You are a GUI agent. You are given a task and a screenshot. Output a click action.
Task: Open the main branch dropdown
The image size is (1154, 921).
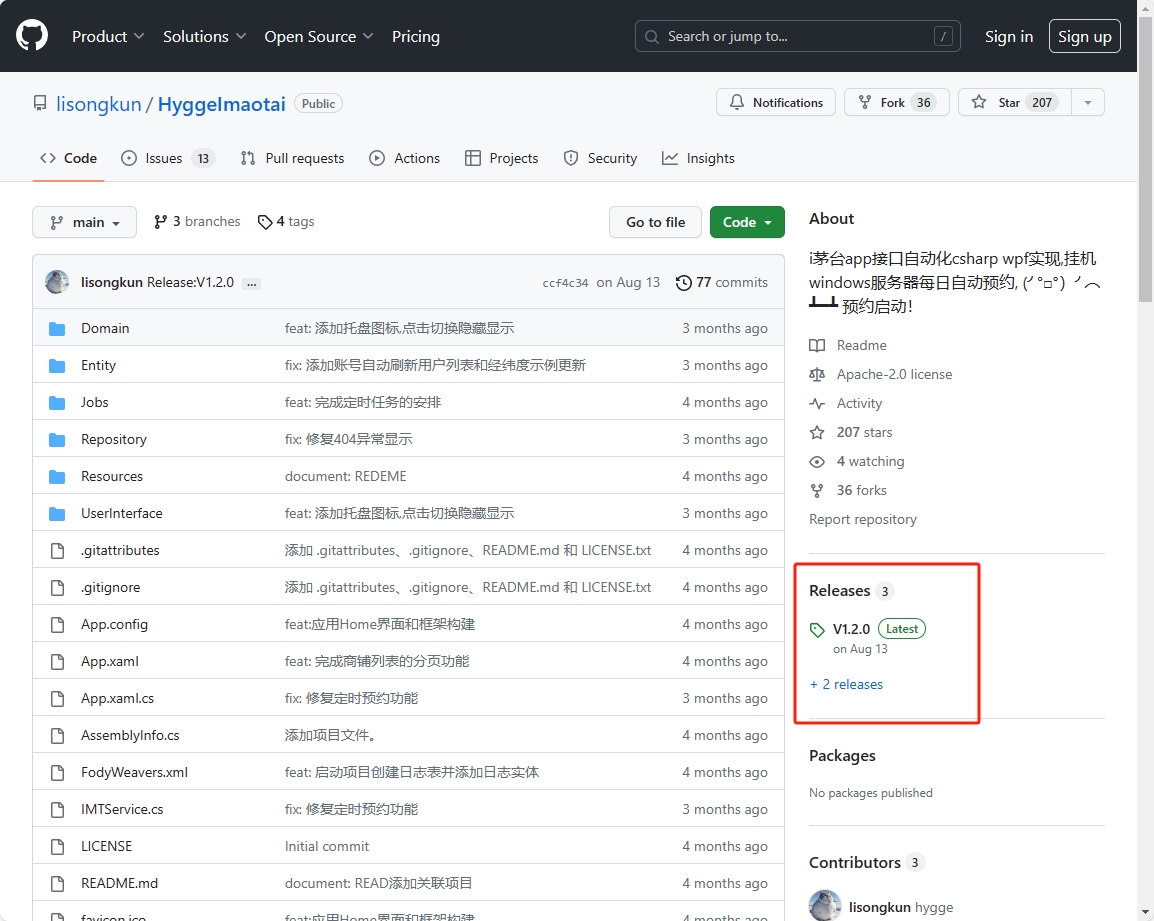click(x=84, y=222)
